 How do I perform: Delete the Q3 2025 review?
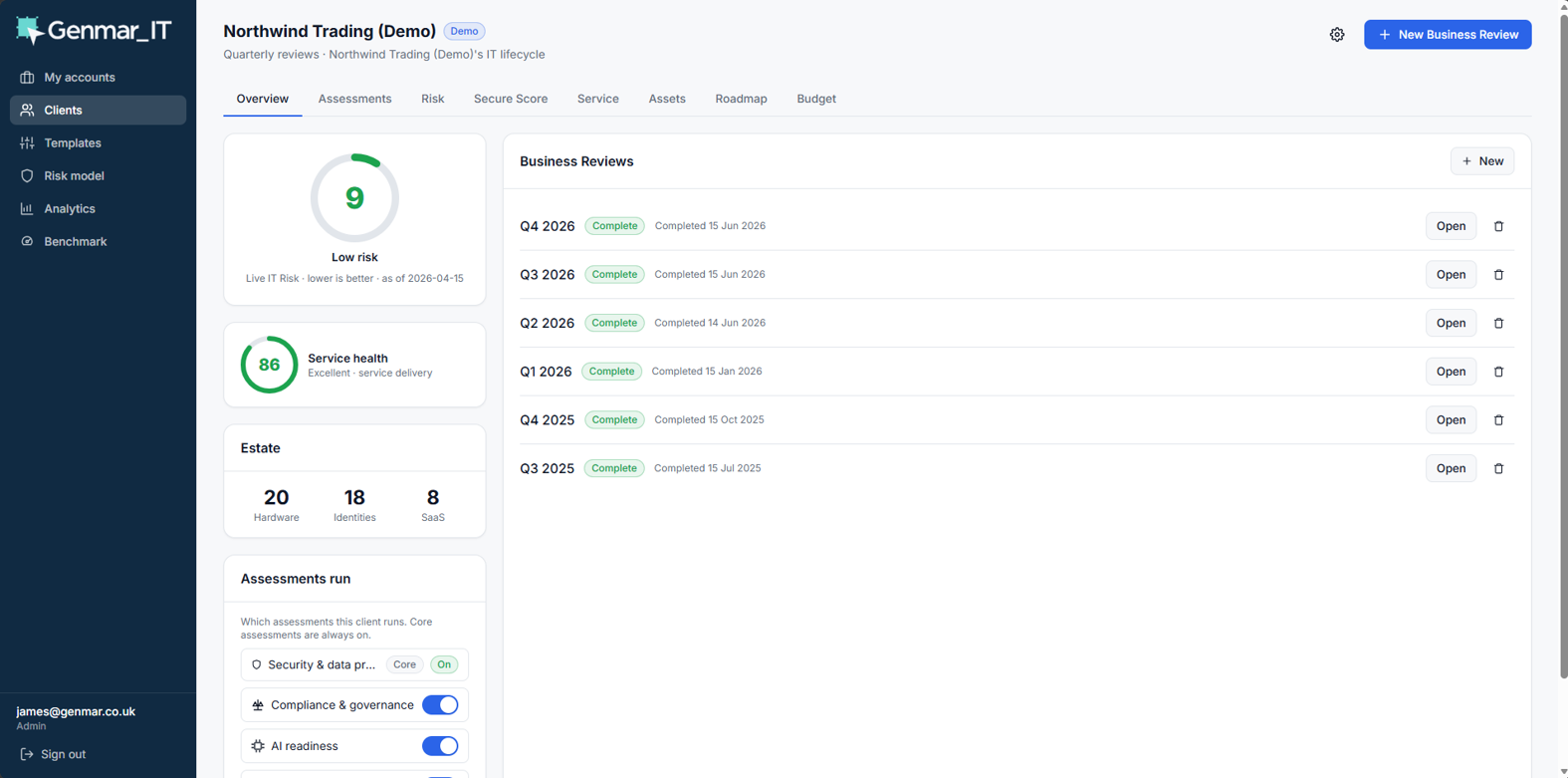click(1498, 468)
